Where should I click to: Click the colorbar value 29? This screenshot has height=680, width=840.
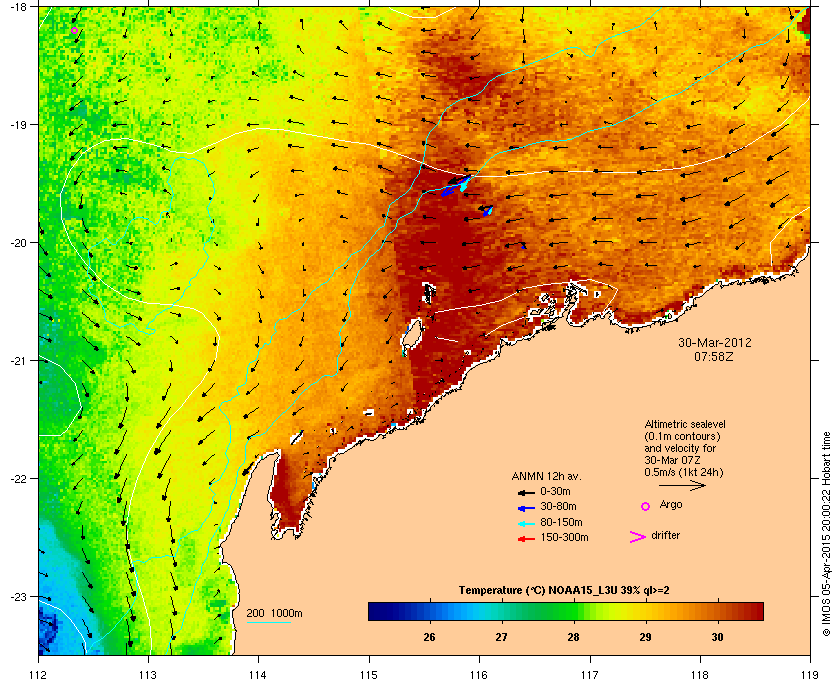pos(645,637)
